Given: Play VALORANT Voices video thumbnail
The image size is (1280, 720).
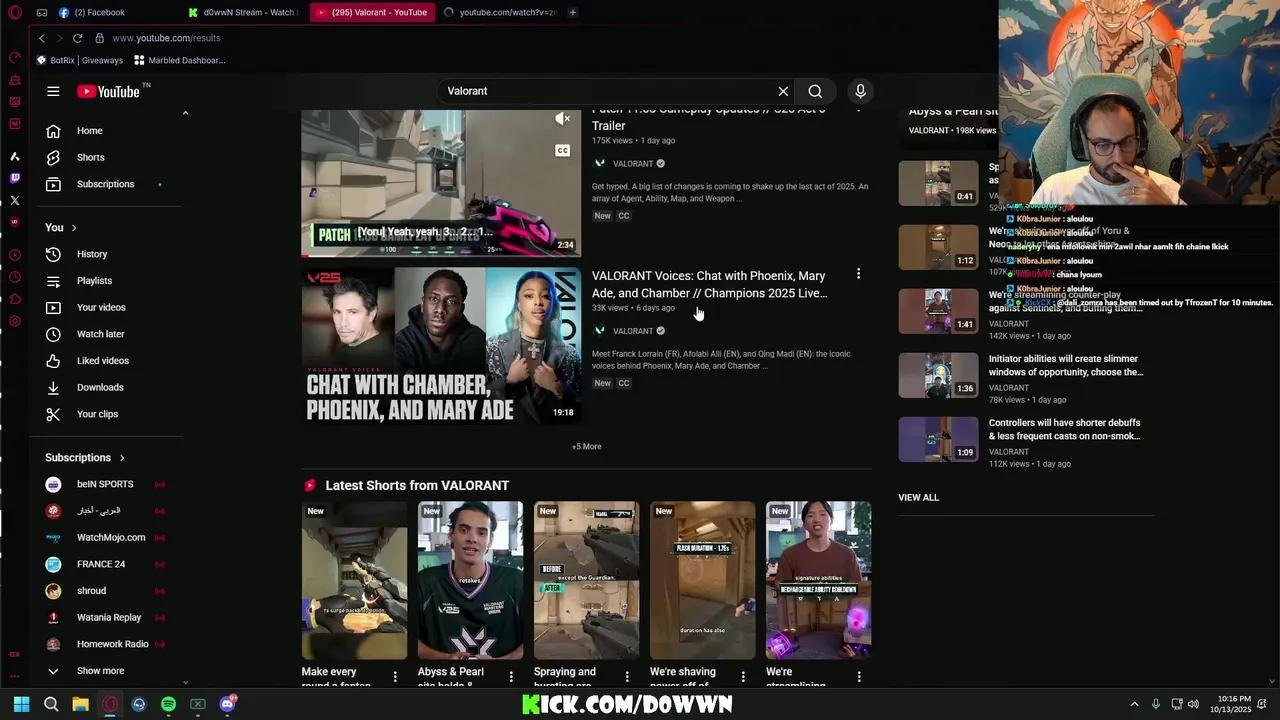Looking at the screenshot, I should [x=441, y=345].
